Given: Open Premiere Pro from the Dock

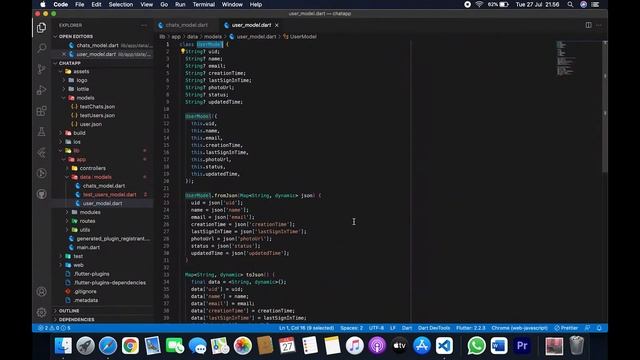Looking at the screenshot, I should (x=522, y=346).
